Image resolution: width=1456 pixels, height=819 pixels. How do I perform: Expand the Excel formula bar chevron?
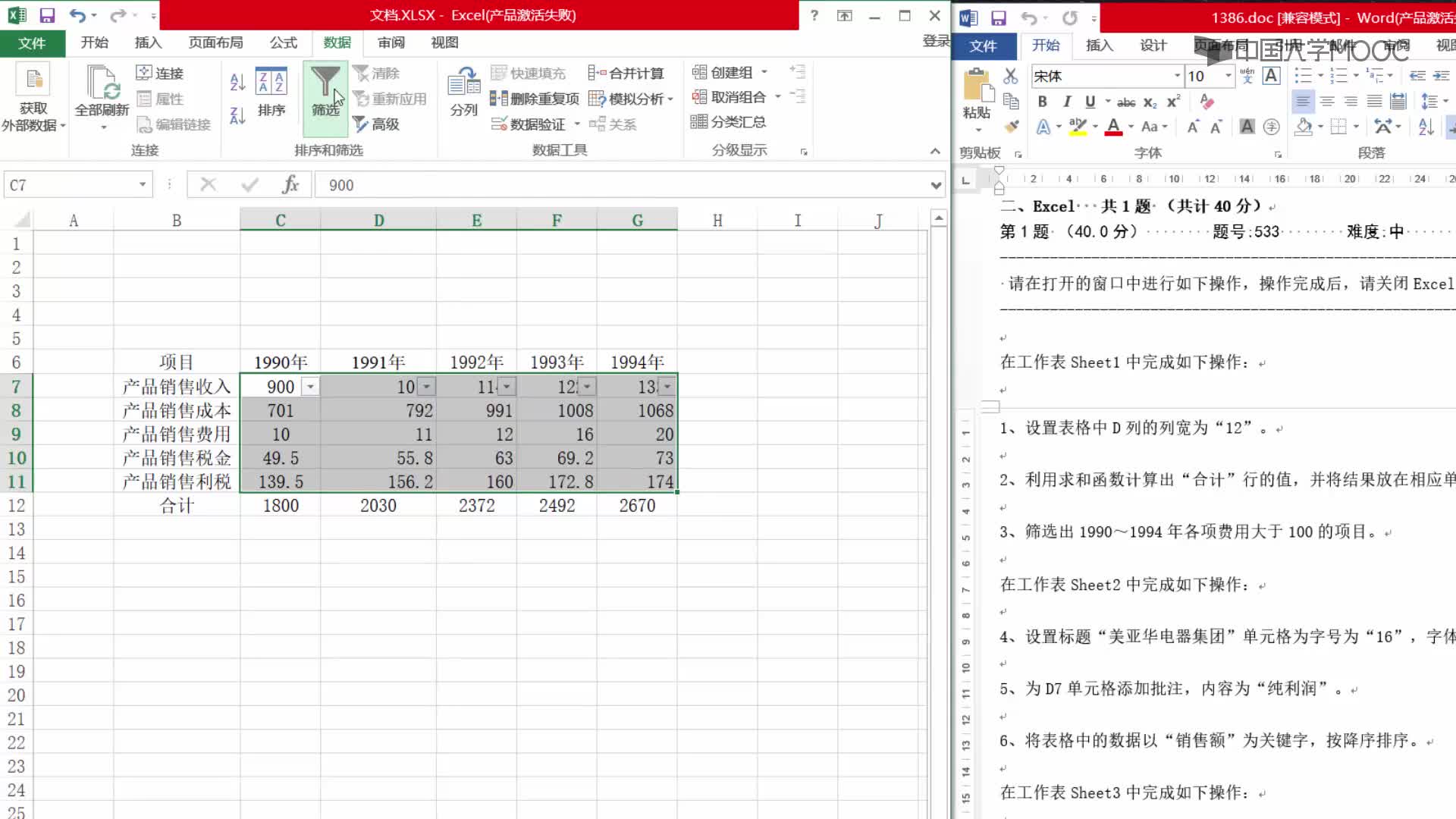click(936, 184)
